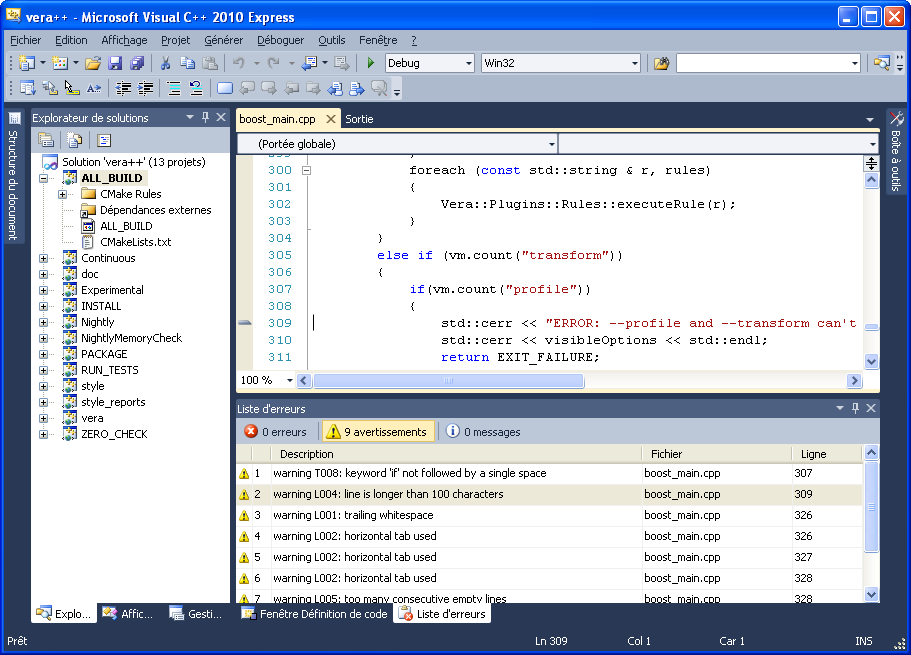Toggle the 0 messages filter
The height and width of the screenshot is (655, 911).
point(482,432)
